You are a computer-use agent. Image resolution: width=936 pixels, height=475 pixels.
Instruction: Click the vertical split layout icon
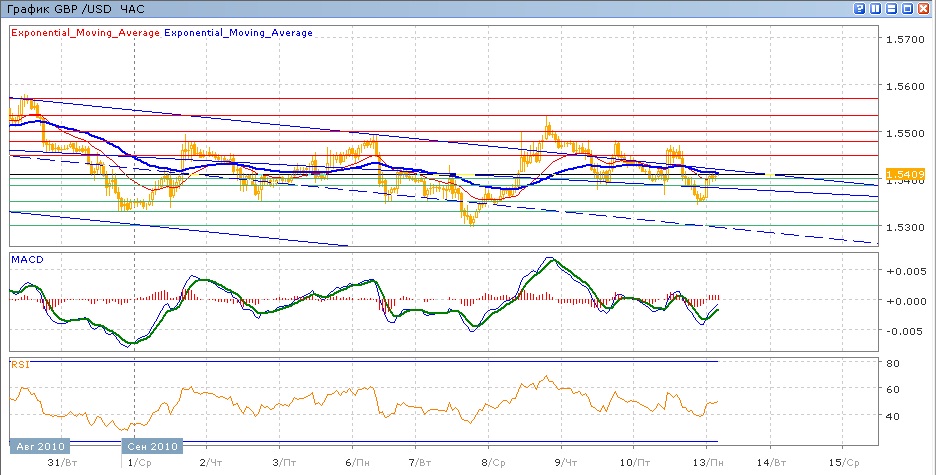(875, 8)
